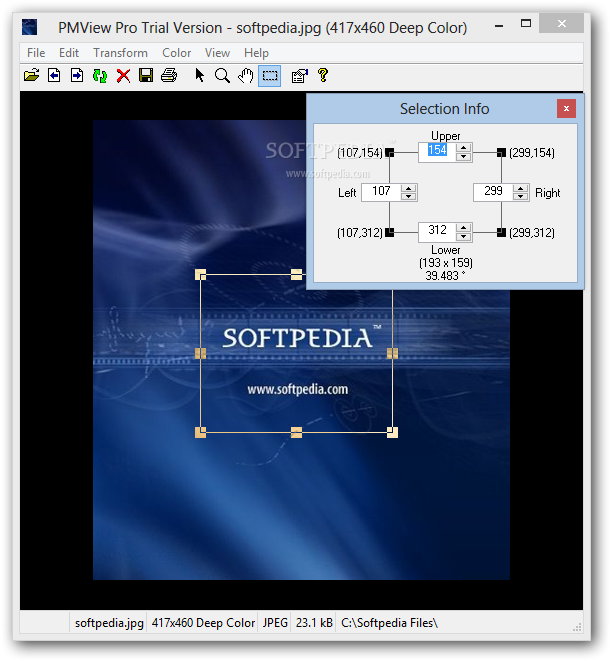Viewport: 611px width, 661px height.
Task: Open the Help menu
Action: (x=256, y=53)
